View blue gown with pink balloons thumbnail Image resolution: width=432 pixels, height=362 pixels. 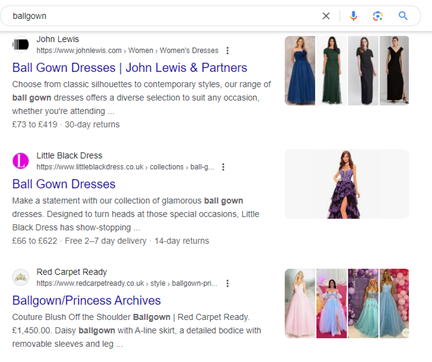[394, 303]
